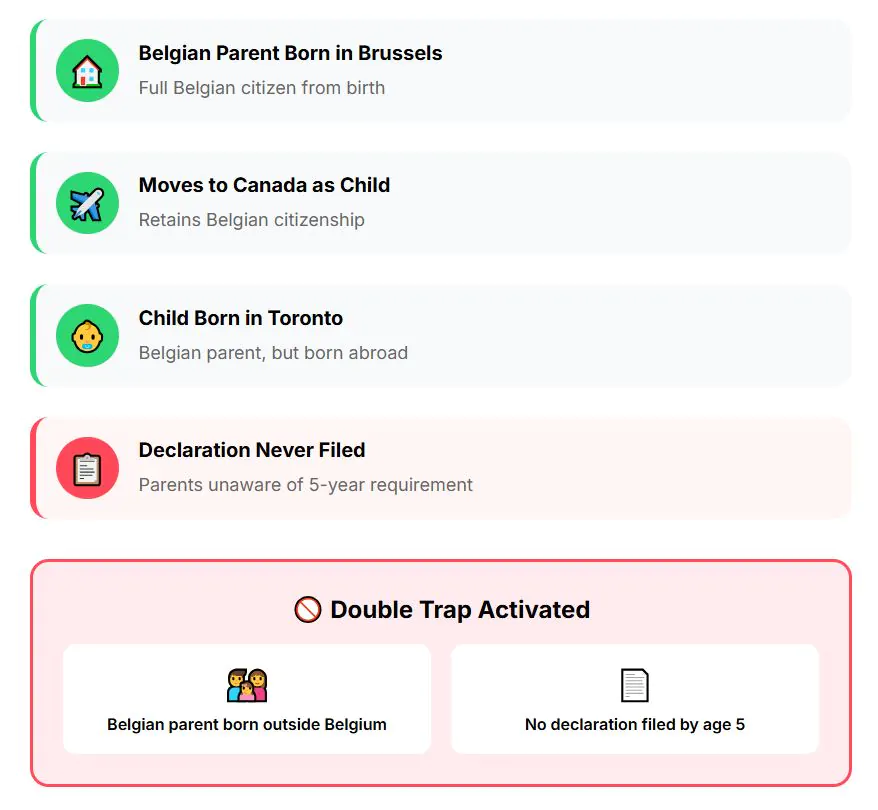Image resolution: width=878 pixels, height=810 pixels.
Task: Click 'No declaration filed by age 5' label
Action: 635,724
